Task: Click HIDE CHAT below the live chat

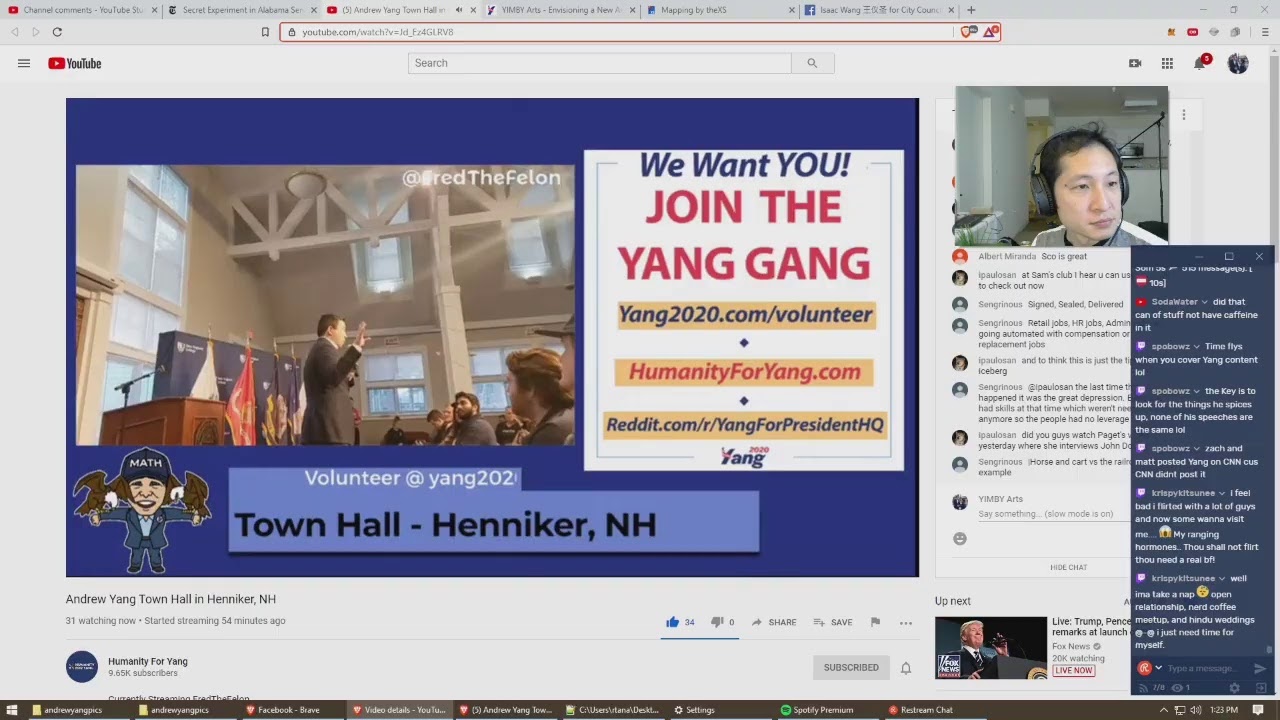Action: click(1068, 567)
